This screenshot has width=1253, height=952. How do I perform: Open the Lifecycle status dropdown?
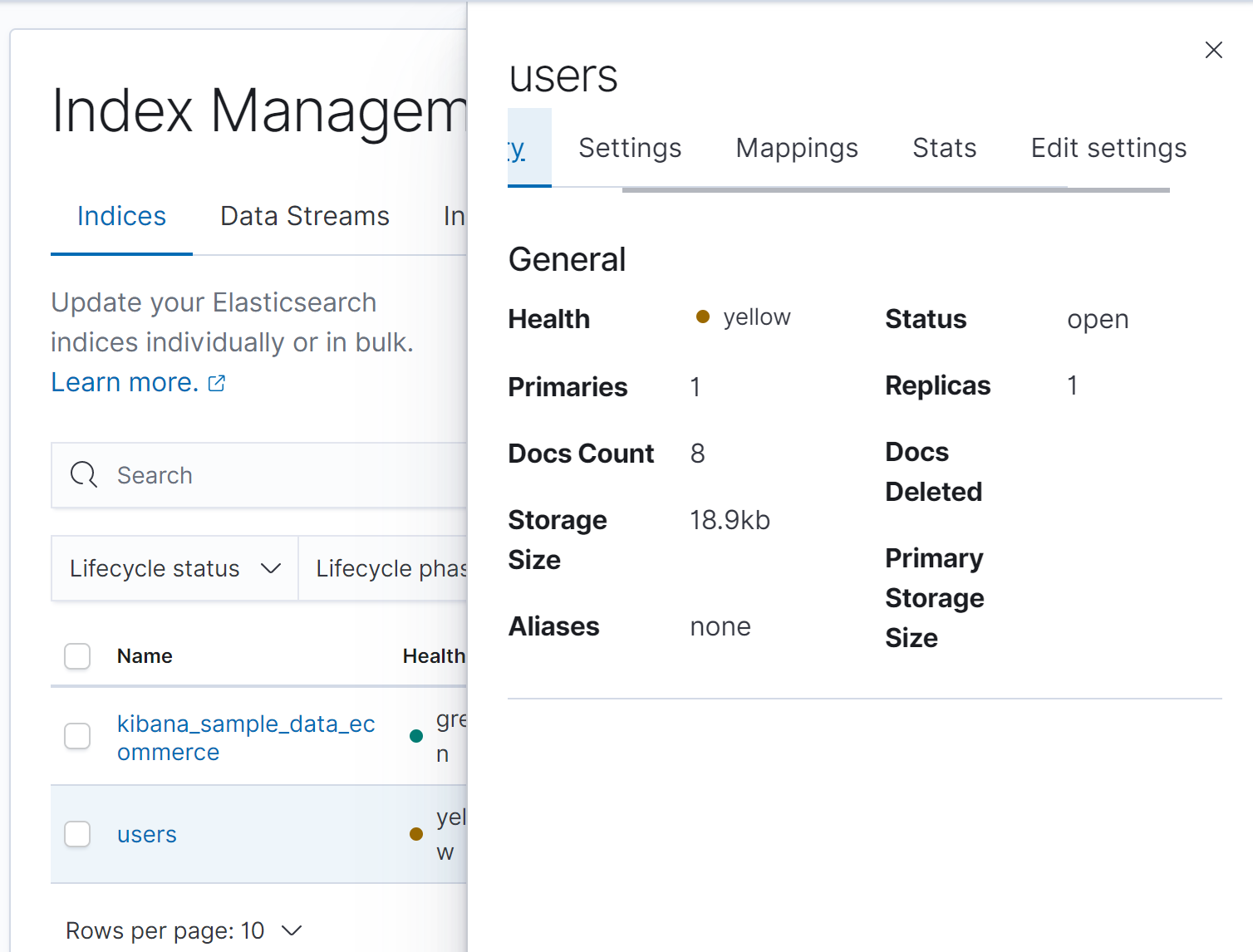[x=174, y=568]
